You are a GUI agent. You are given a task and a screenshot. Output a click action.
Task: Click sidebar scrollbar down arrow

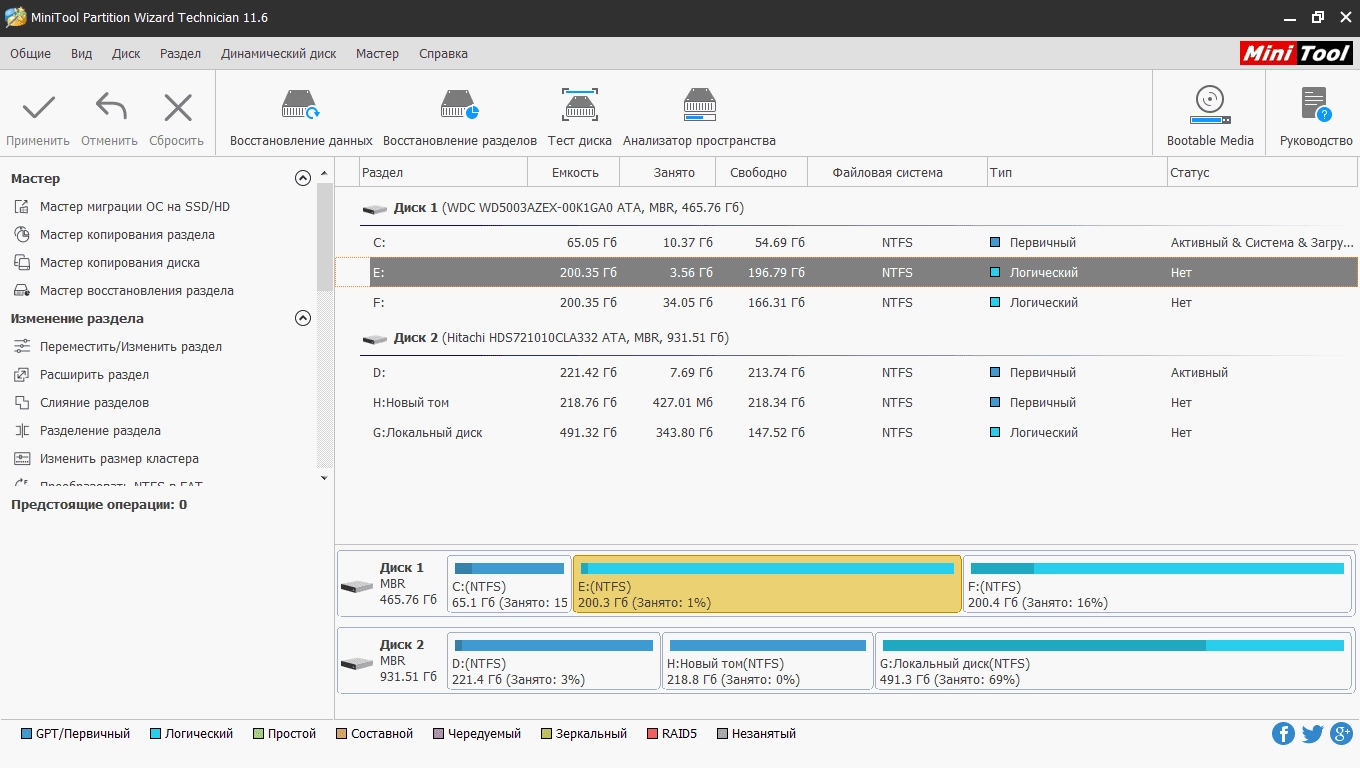(324, 478)
